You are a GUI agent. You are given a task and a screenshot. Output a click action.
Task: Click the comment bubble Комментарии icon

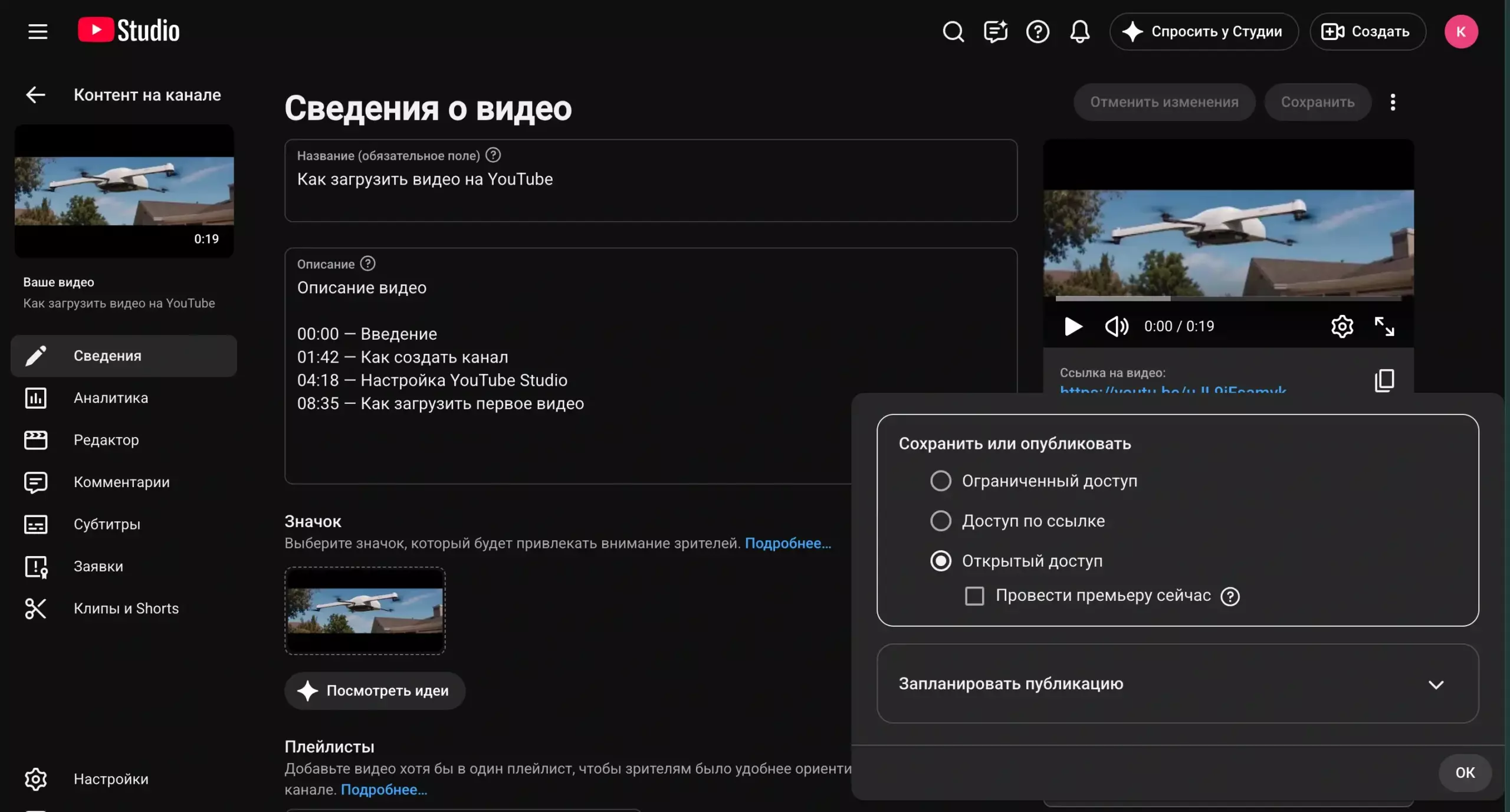click(x=35, y=482)
